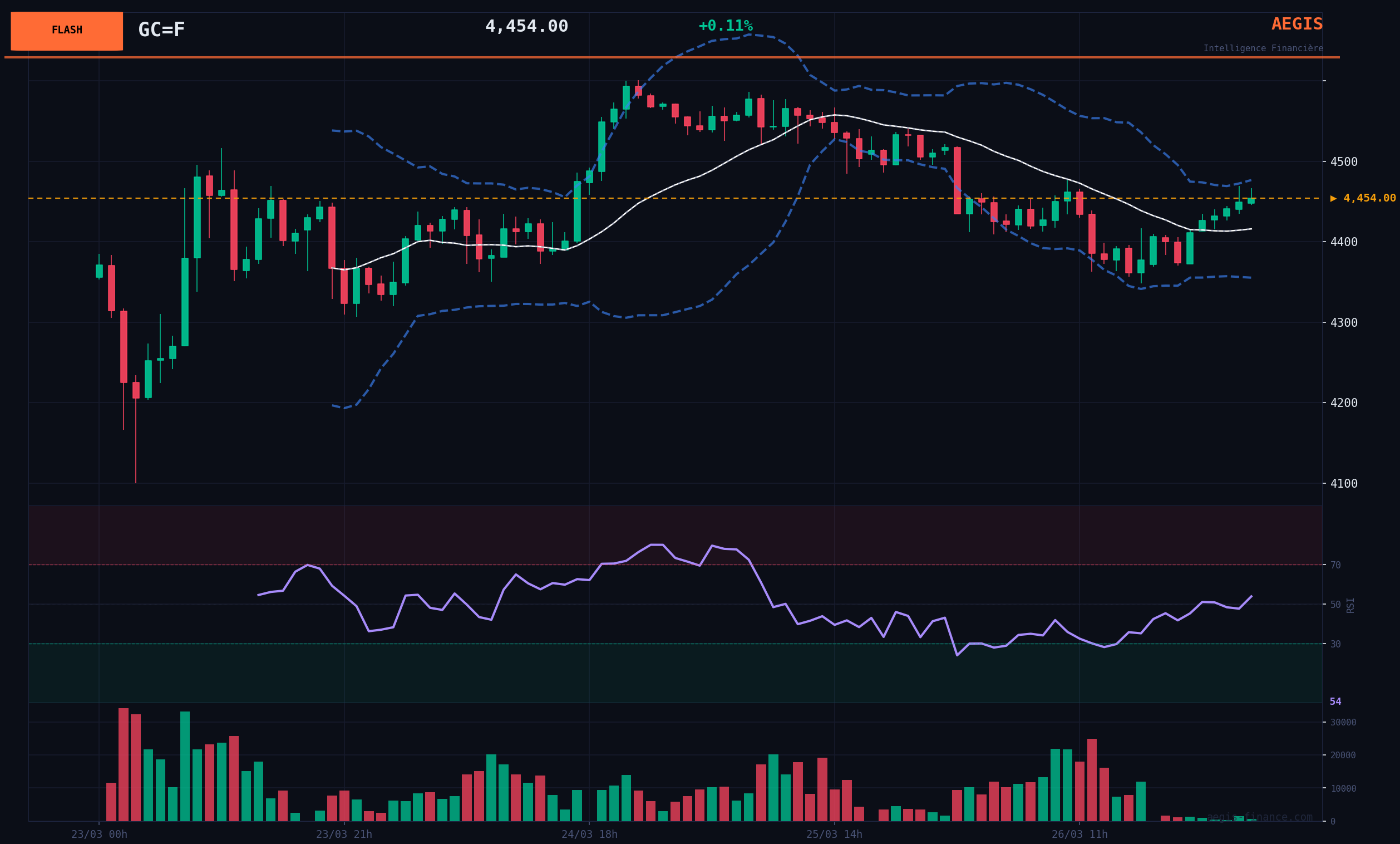Click the 4,454.00 price in header
Image resolution: width=1400 pixels, height=844 pixels.
coord(526,27)
